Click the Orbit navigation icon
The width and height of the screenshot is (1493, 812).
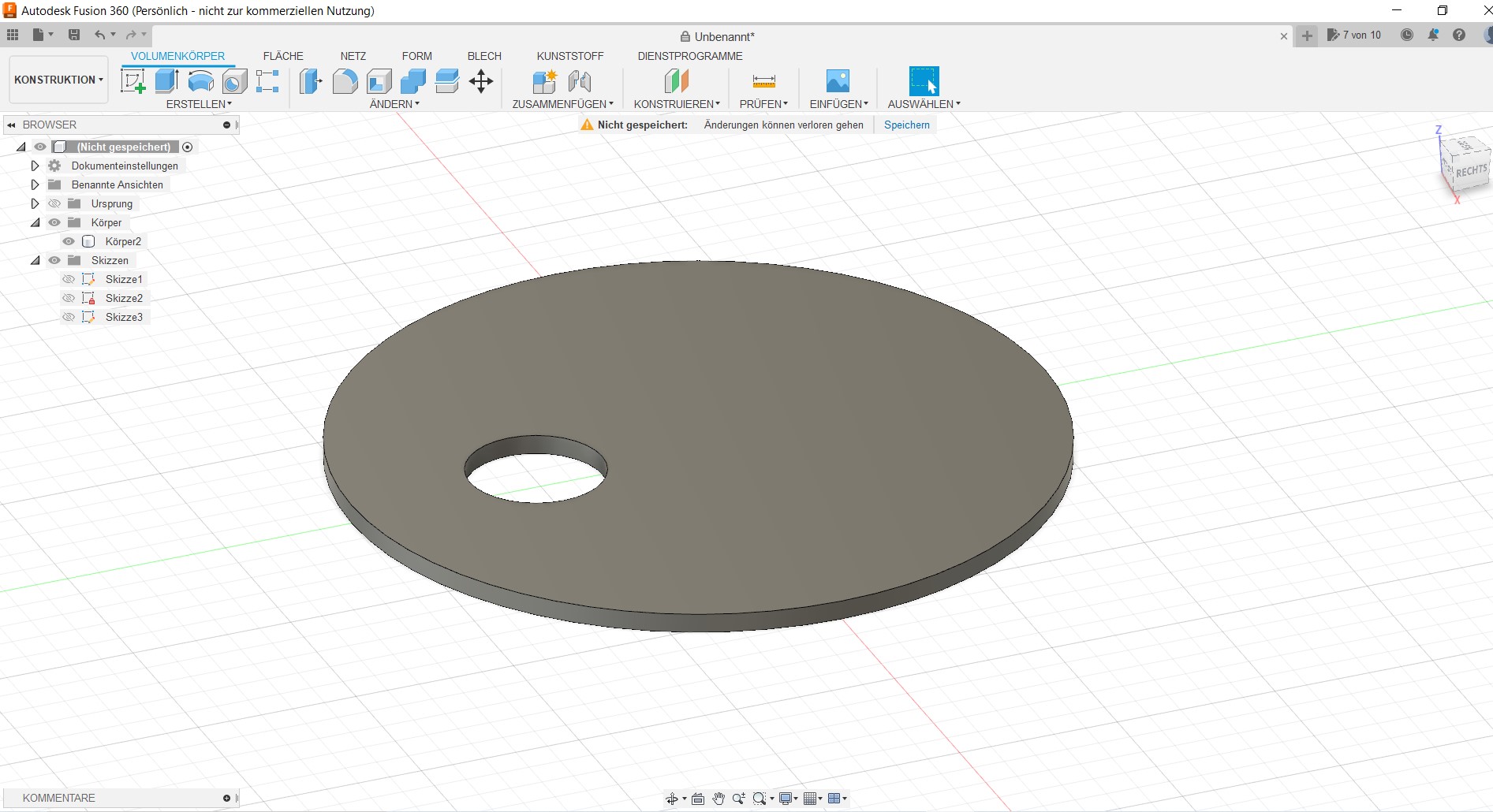click(672, 799)
